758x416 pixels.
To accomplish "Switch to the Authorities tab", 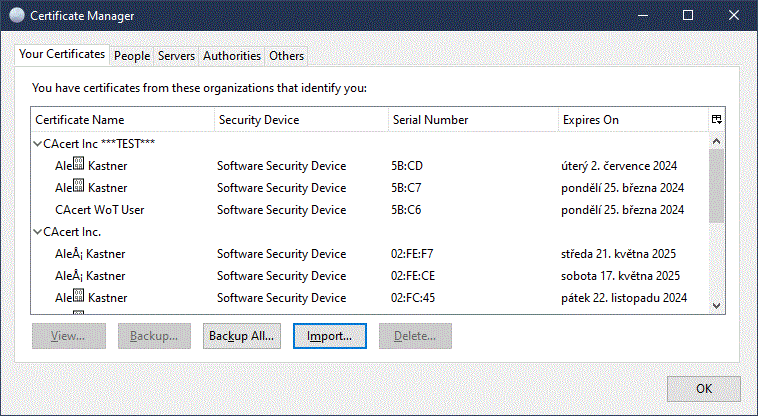I will (232, 56).
